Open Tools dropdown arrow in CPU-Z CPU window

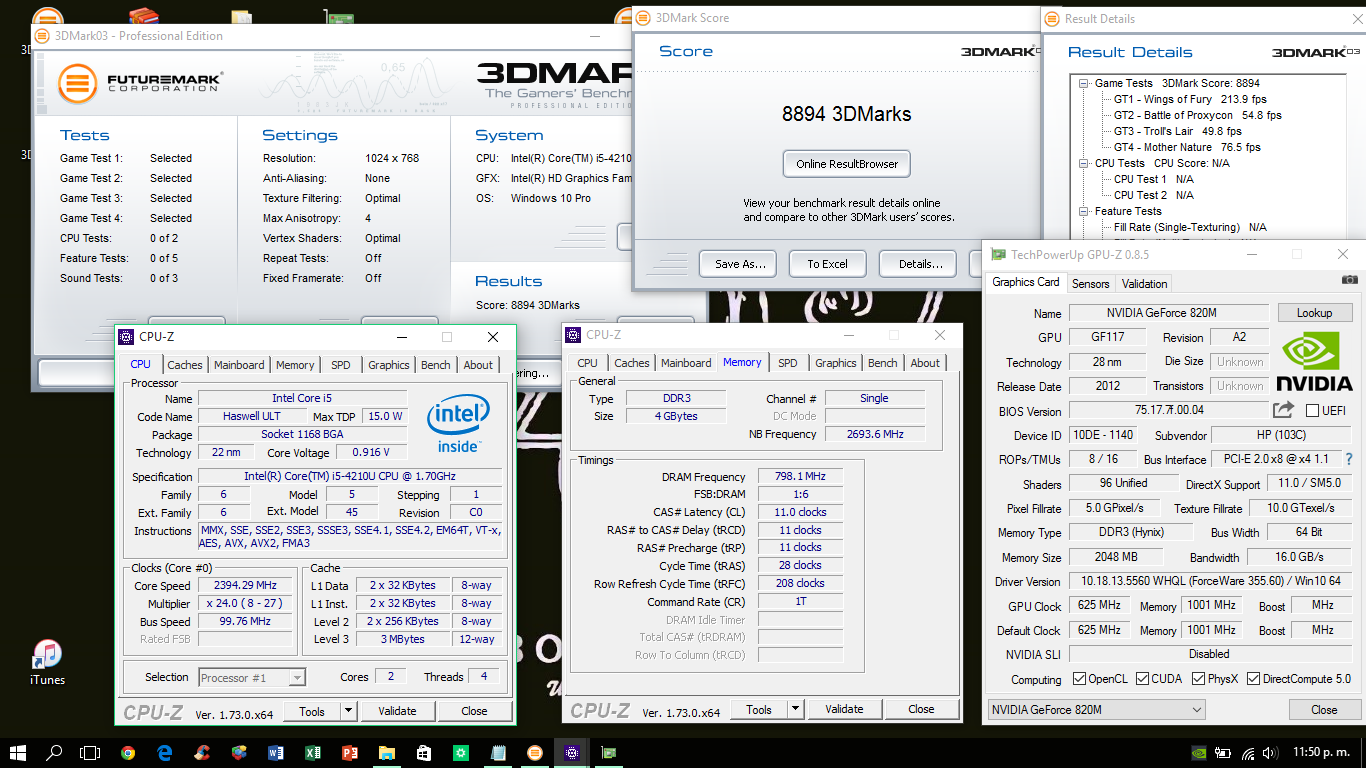tap(348, 711)
